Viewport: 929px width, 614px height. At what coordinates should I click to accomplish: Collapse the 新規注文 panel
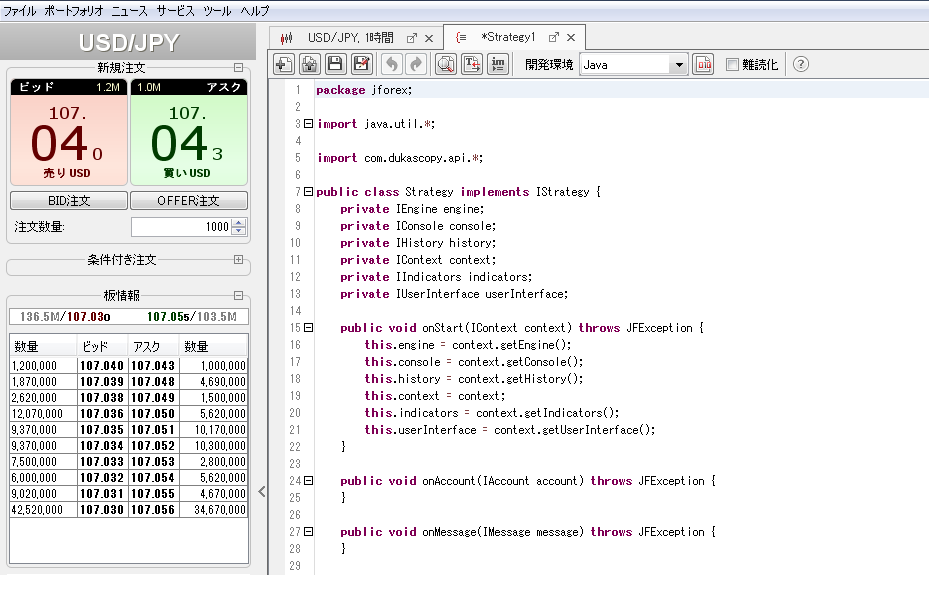238,68
